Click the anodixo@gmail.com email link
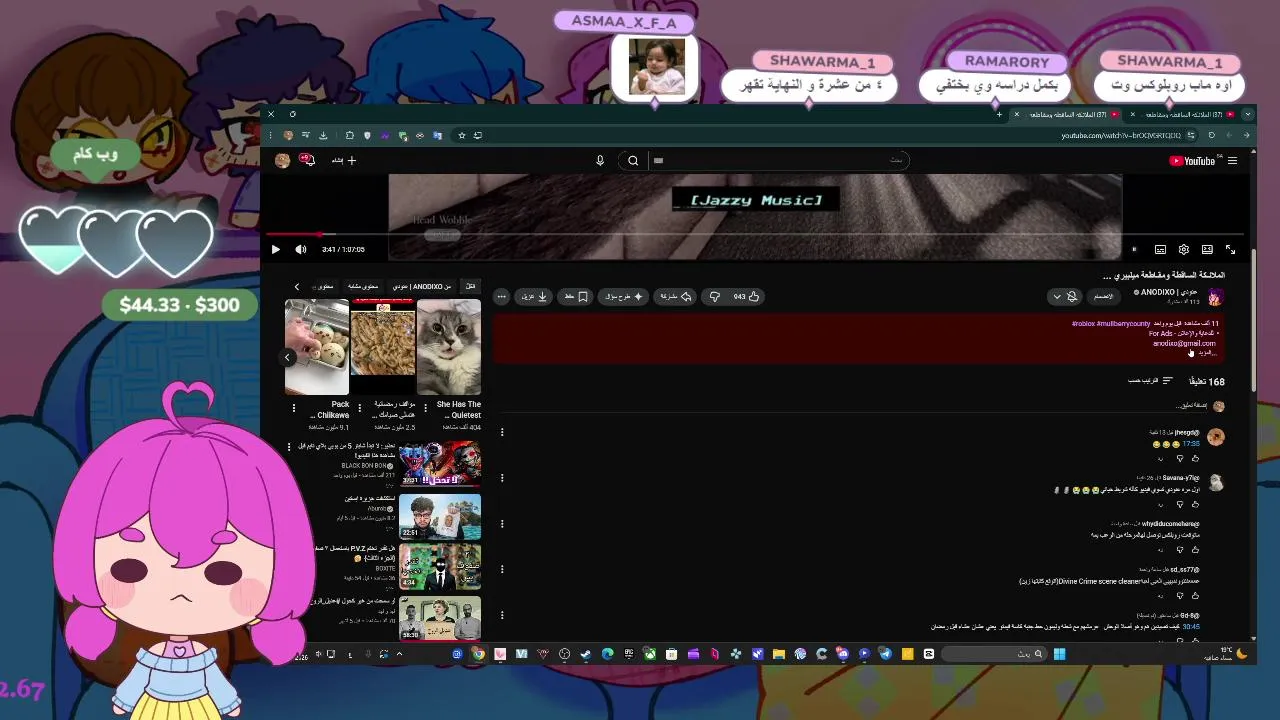Image resolution: width=1280 pixels, height=720 pixels. 1184,343
